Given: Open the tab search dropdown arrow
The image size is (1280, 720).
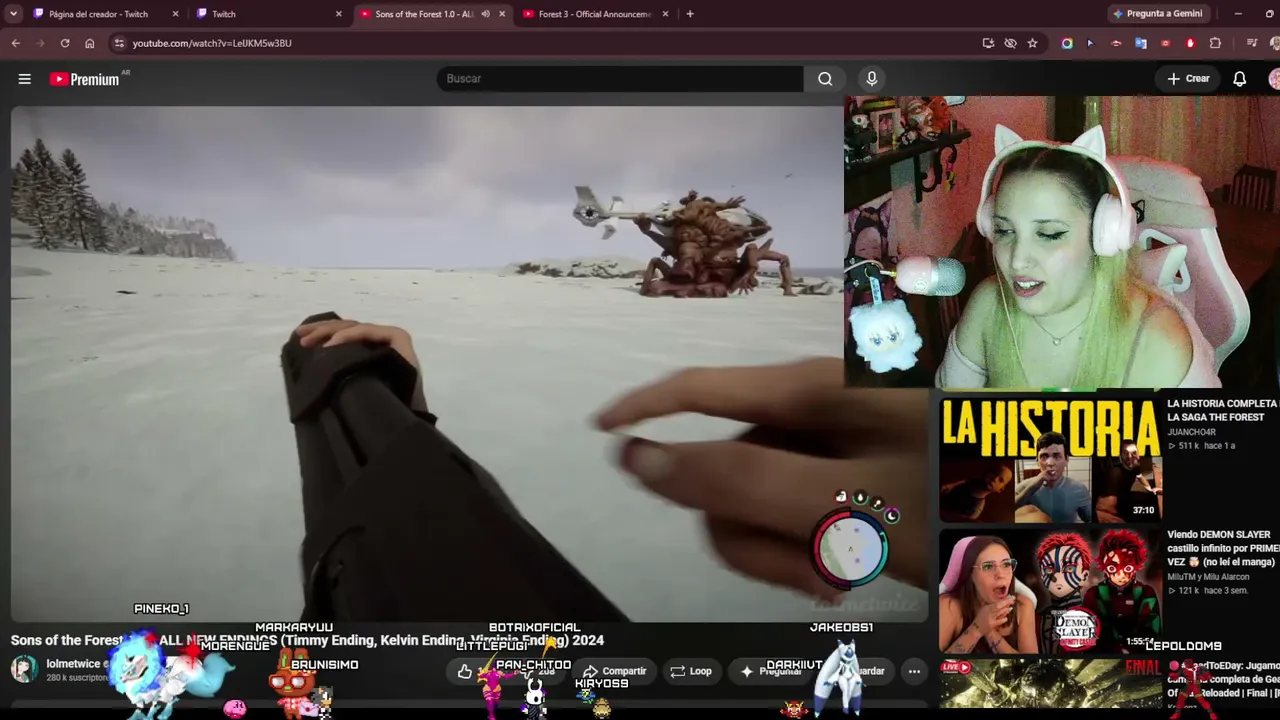Looking at the screenshot, I should pos(14,14).
